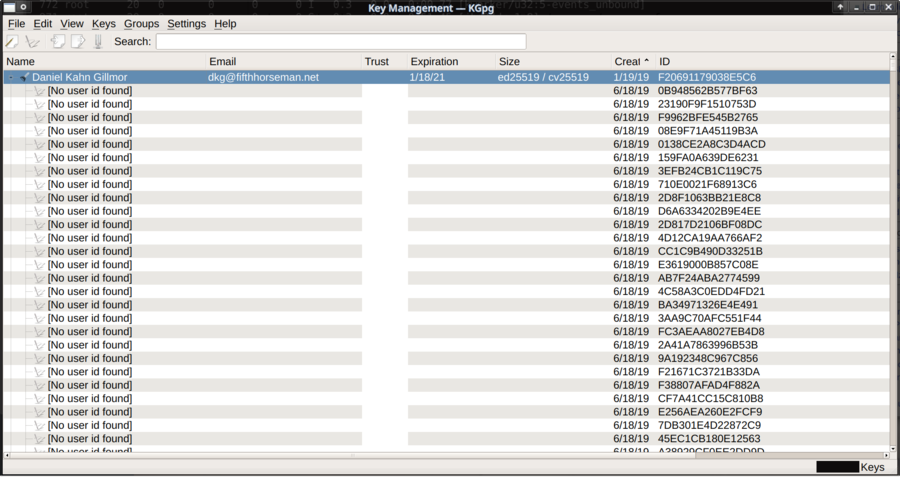Select the row with ID CF7A41CC15C810B8
Viewport: 900px width, 477px height.
point(447,398)
